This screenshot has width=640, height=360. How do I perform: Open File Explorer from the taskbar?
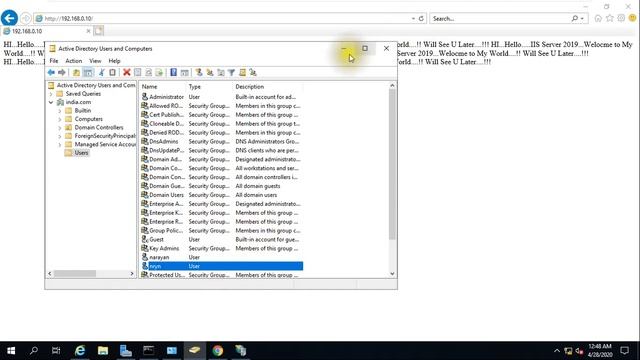103,351
